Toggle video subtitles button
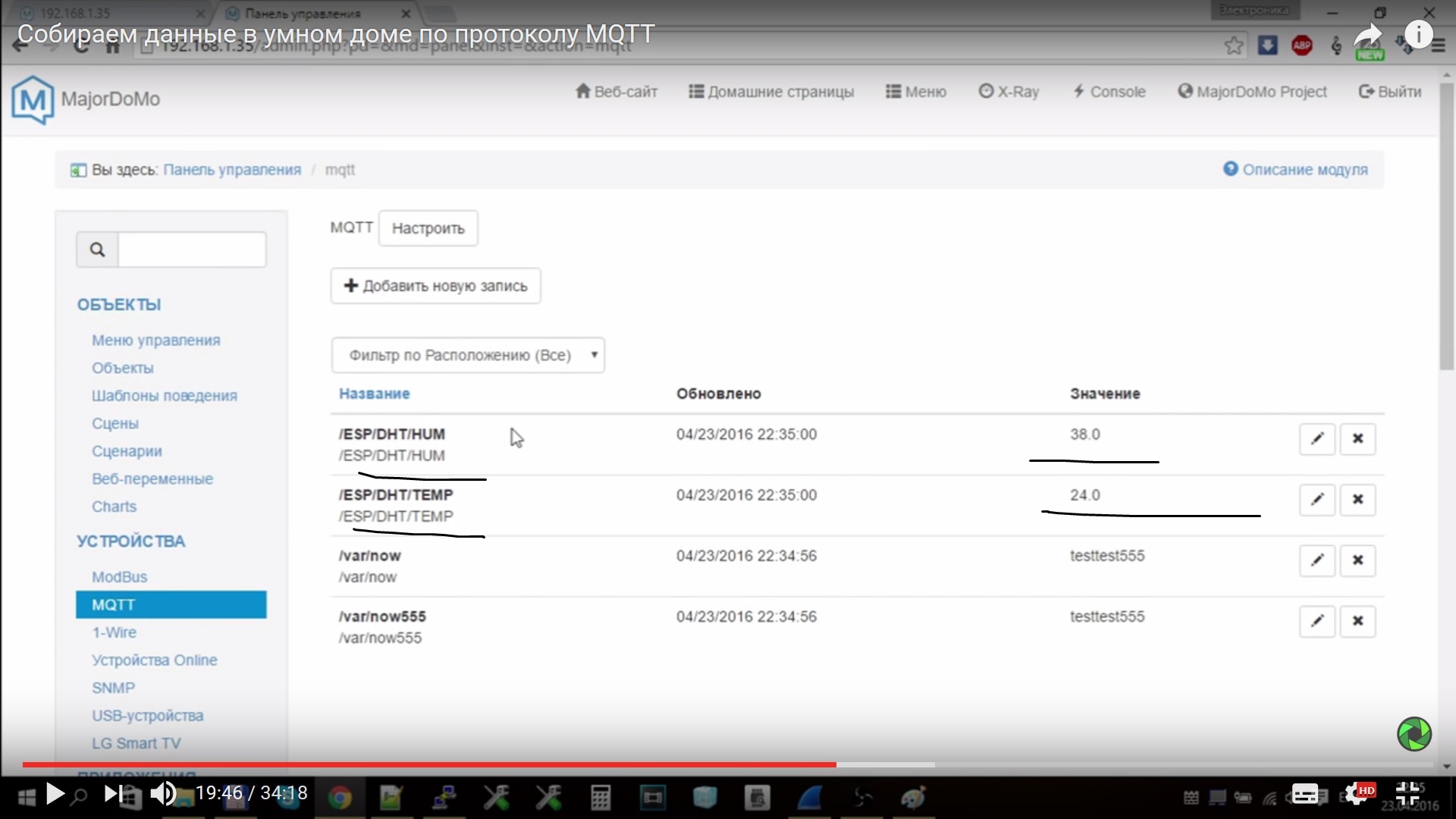The image size is (1456, 819). [x=1305, y=794]
